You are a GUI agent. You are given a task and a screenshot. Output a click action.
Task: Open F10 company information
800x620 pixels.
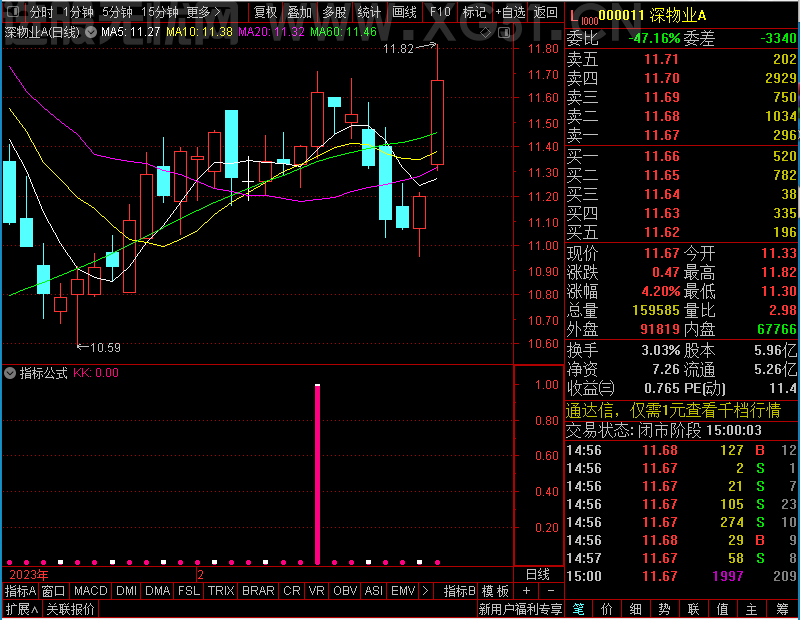click(x=440, y=12)
